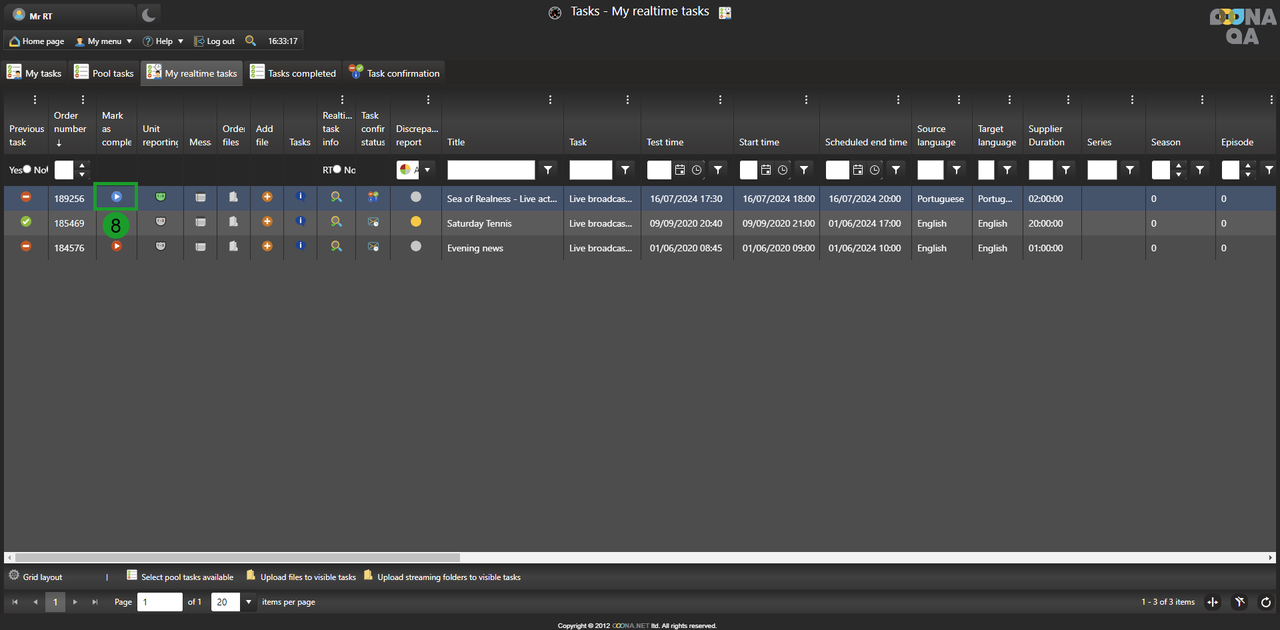Expand the Discrepancy report filter dropdown
This screenshot has height=630, width=1280.
point(428,170)
